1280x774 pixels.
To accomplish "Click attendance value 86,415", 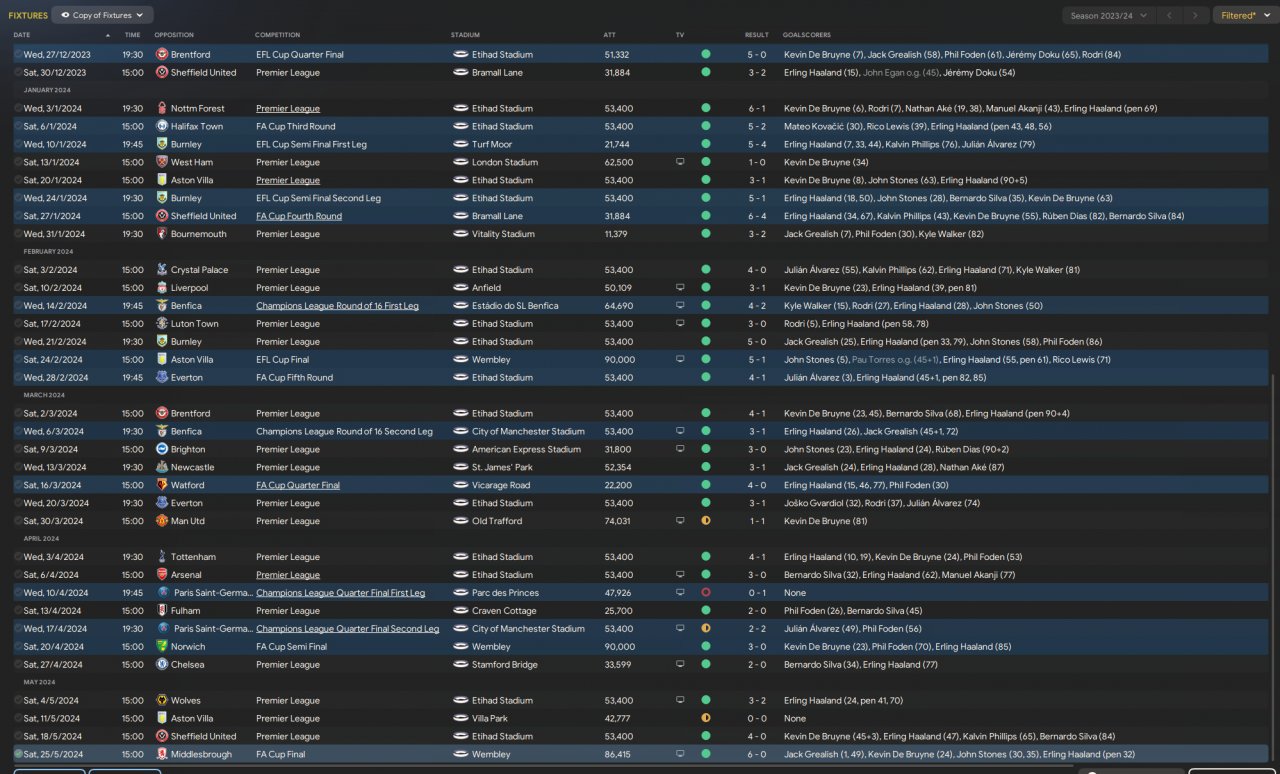I will [x=618, y=754].
